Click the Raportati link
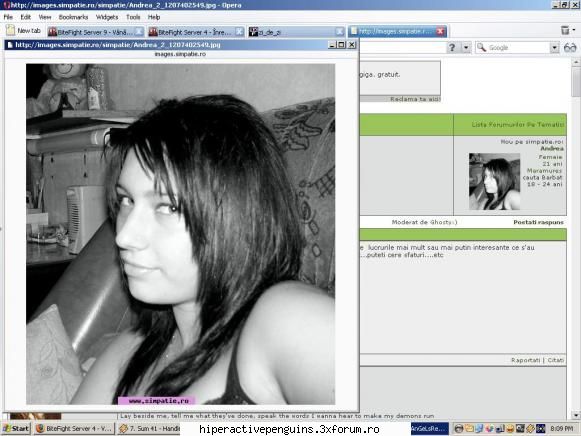 click(525, 360)
